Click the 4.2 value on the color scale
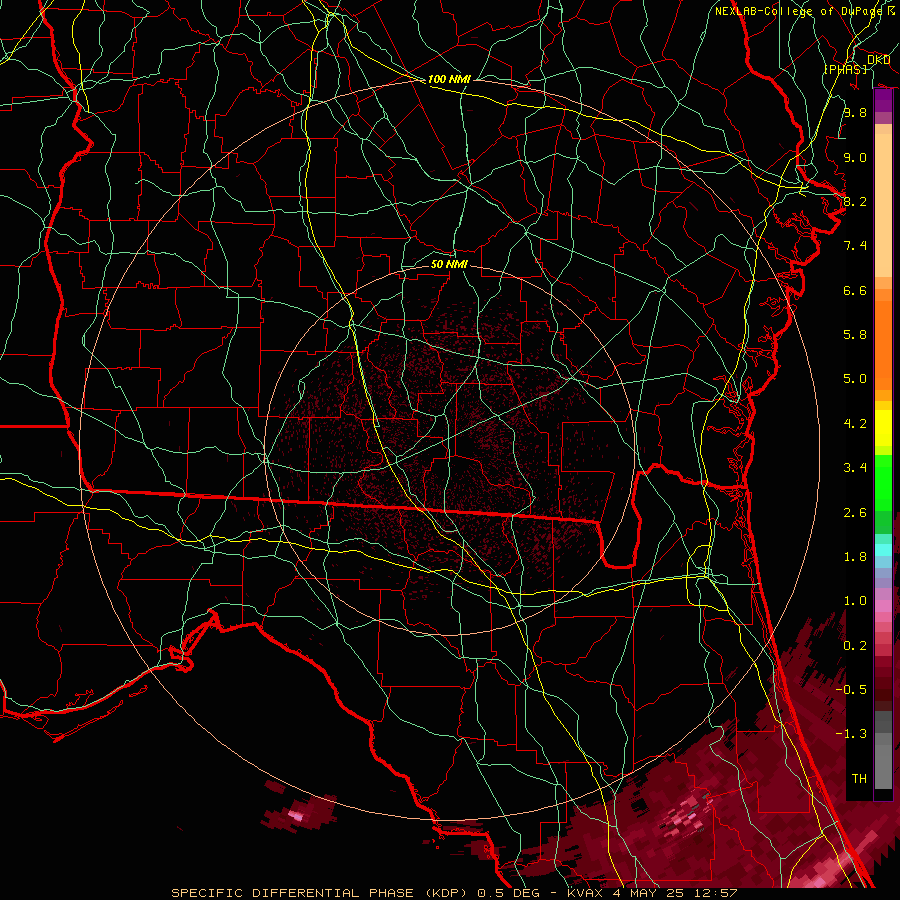The image size is (900, 900). (855, 424)
